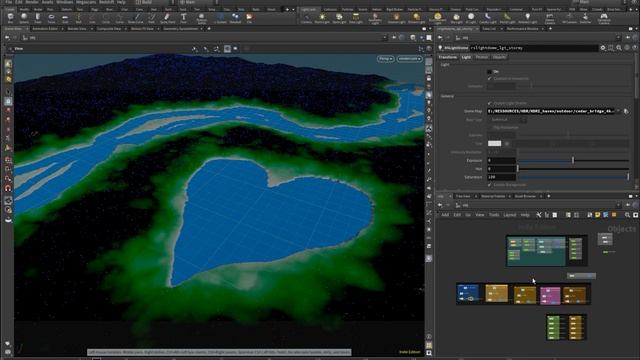Switch to the Objects parameter tab
This screenshot has height=360, width=640.
(x=499, y=57)
